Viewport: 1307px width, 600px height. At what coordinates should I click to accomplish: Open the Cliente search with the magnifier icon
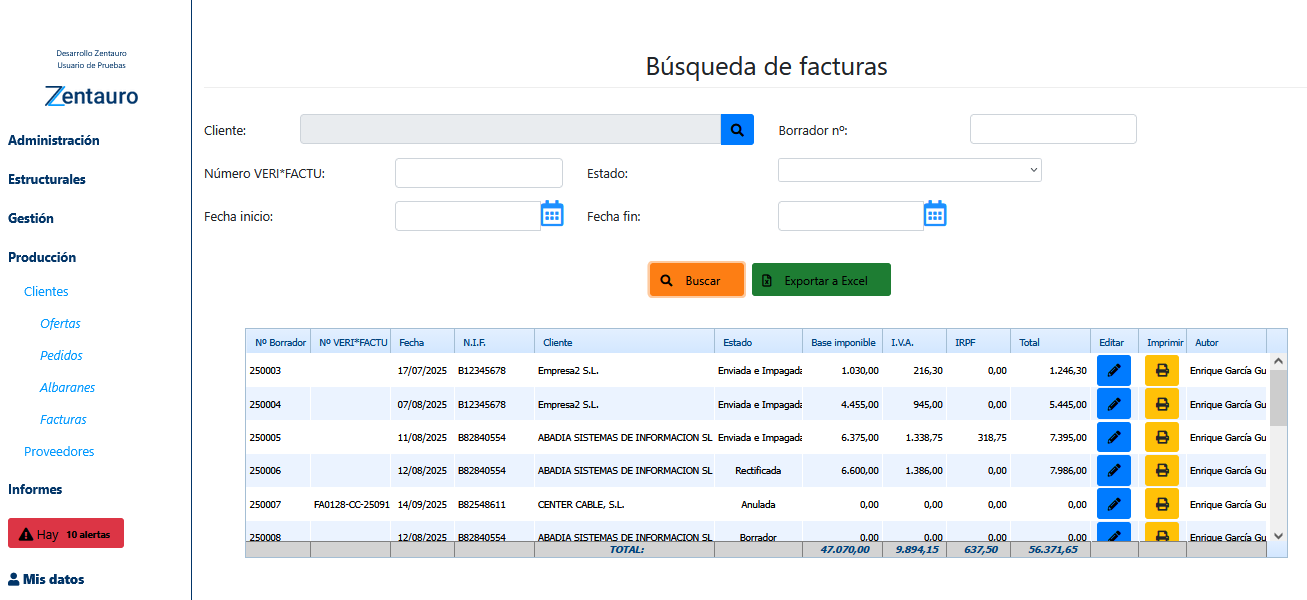pyautogui.click(x=737, y=129)
